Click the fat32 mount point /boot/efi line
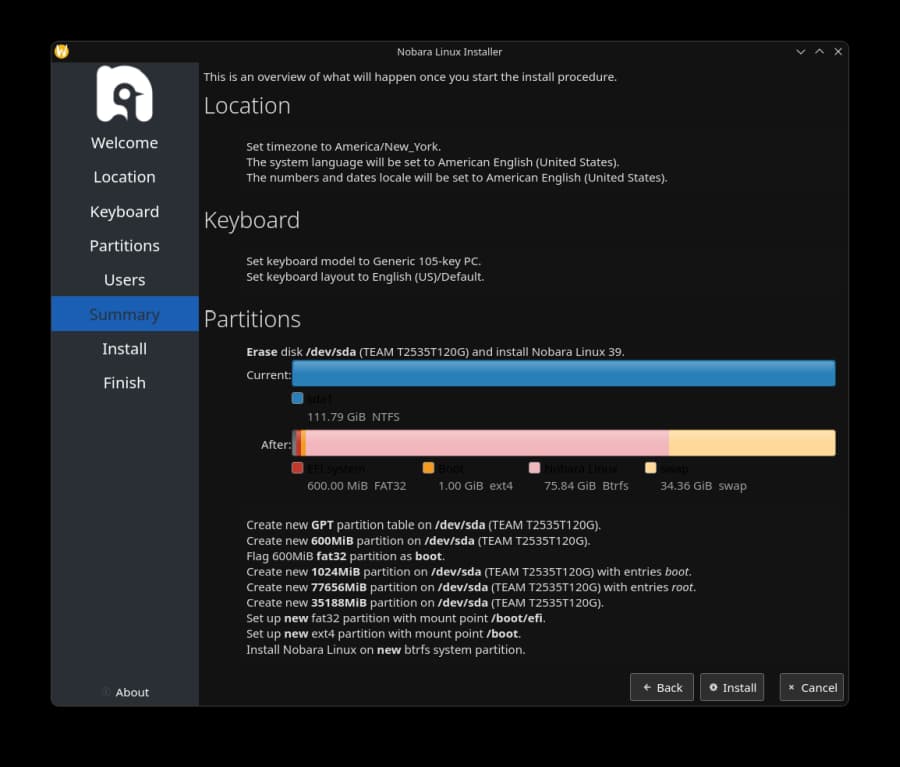The height and width of the screenshot is (767, 900). [x=396, y=618]
